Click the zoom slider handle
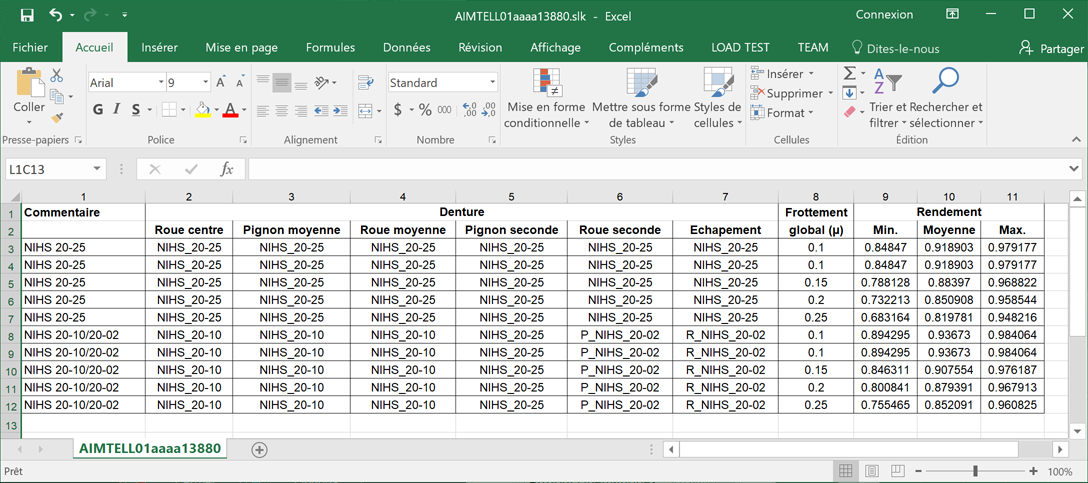The image size is (1088, 483). pos(976,471)
